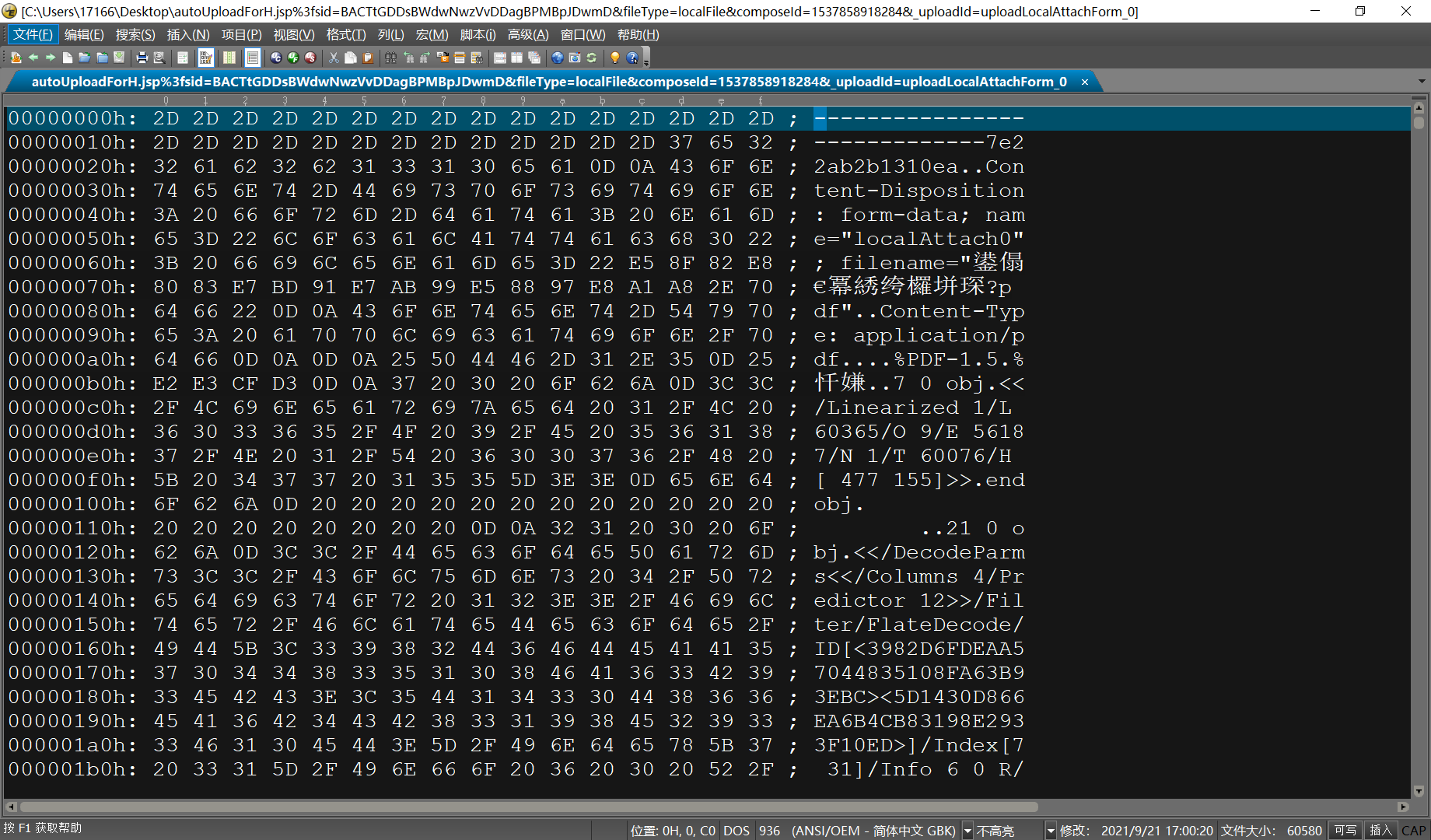Open the 格式(T) menu

[346, 34]
